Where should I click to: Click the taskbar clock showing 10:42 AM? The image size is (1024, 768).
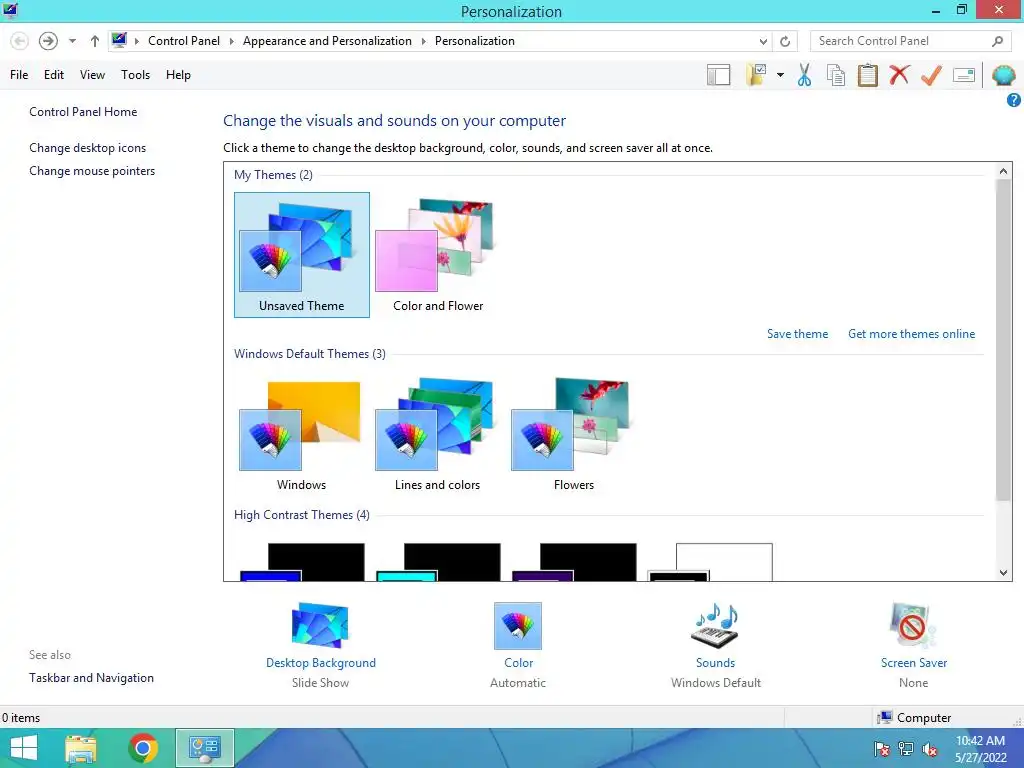pyautogui.click(x=980, y=749)
